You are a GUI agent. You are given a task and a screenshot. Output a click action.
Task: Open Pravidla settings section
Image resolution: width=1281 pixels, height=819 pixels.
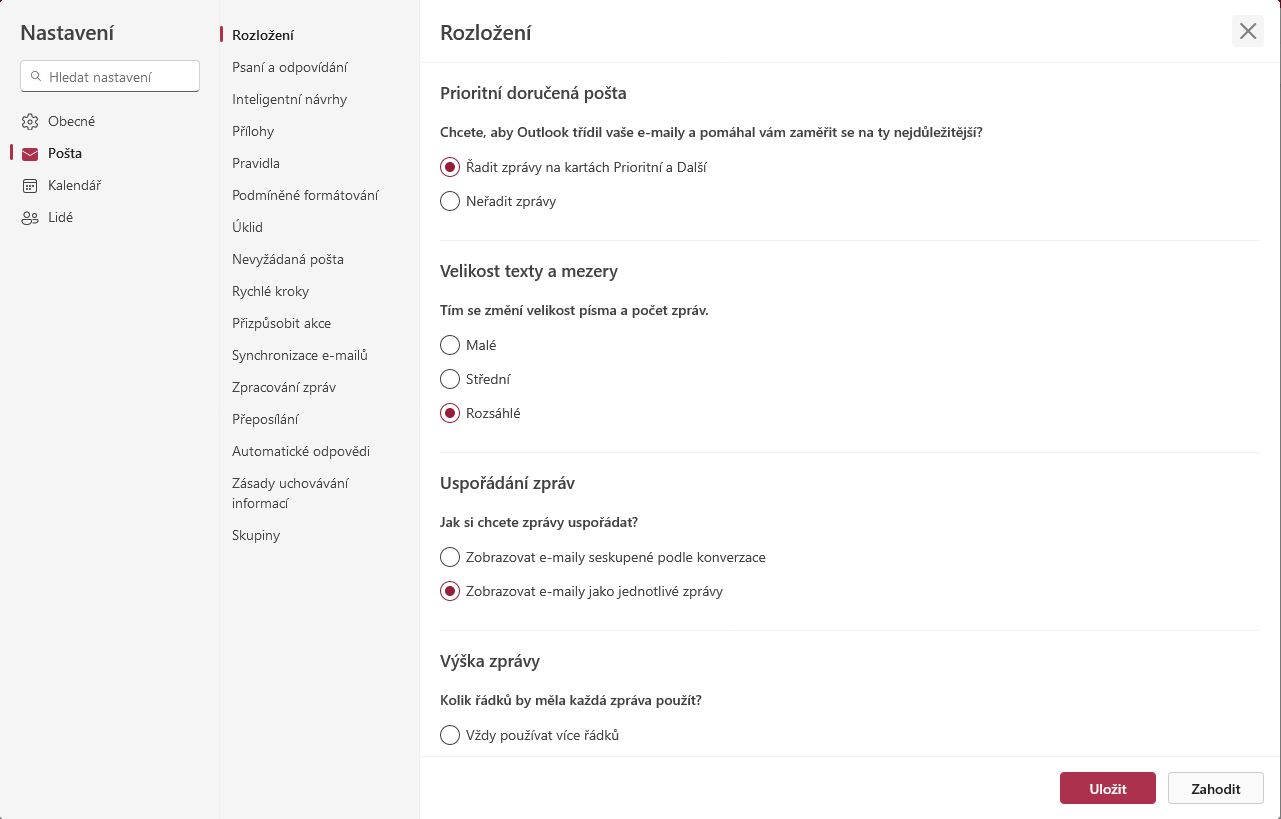pos(256,163)
